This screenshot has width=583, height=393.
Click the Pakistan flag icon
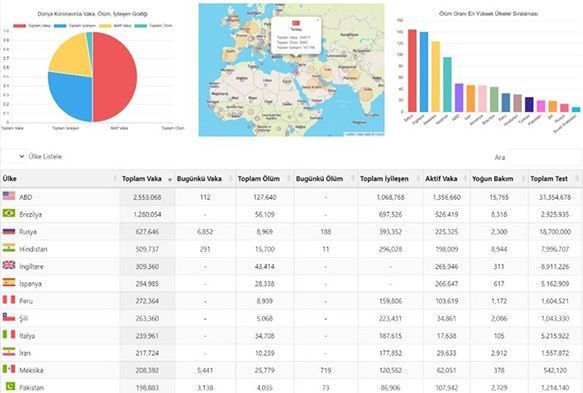pos(9,387)
